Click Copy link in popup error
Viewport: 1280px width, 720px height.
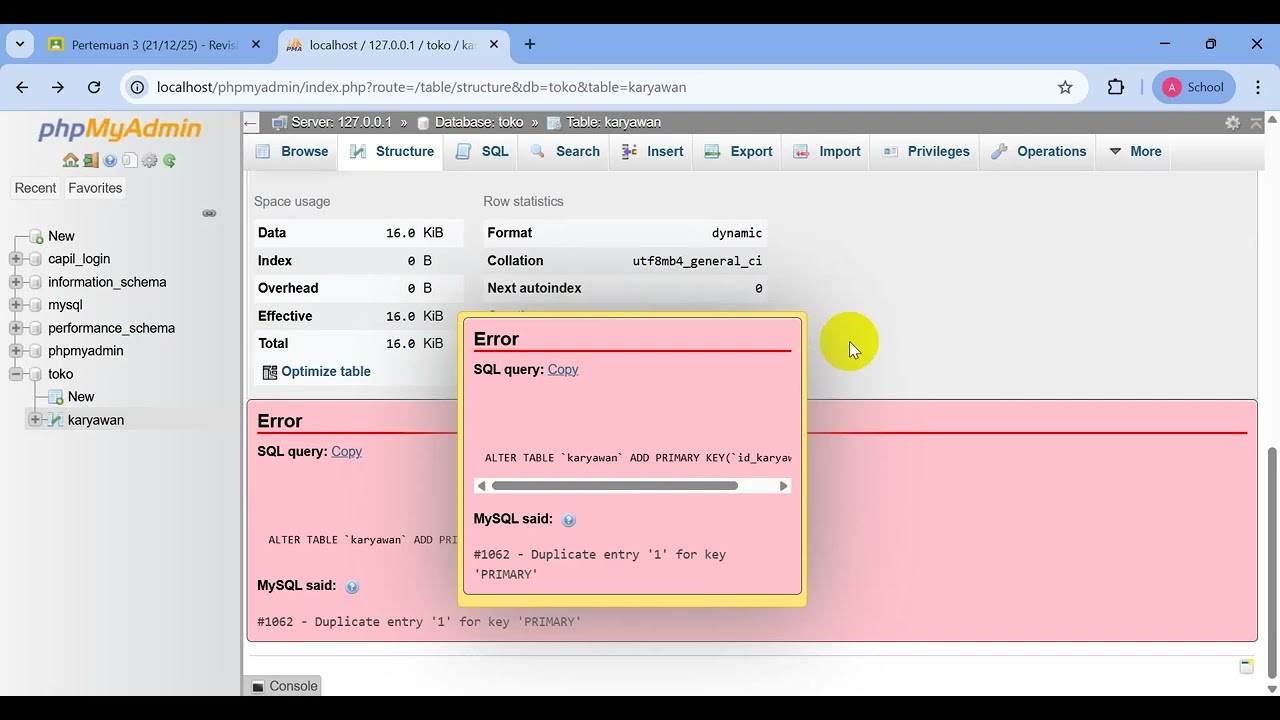point(563,370)
